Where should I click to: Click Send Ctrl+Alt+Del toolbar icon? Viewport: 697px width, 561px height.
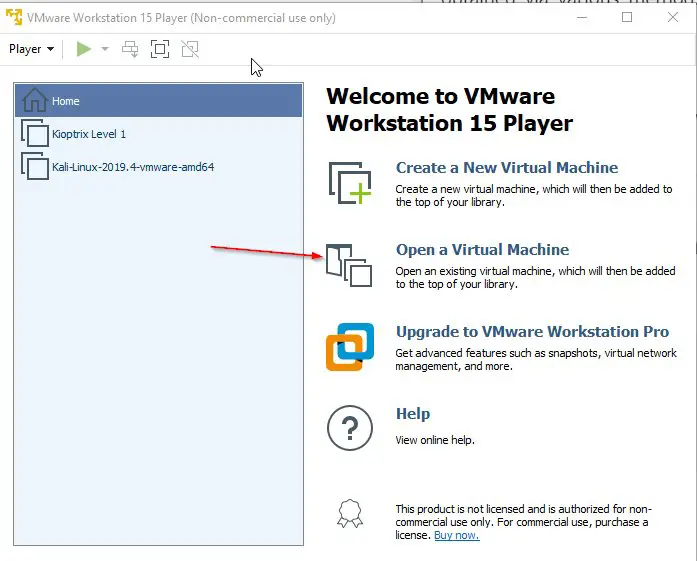[x=130, y=49]
